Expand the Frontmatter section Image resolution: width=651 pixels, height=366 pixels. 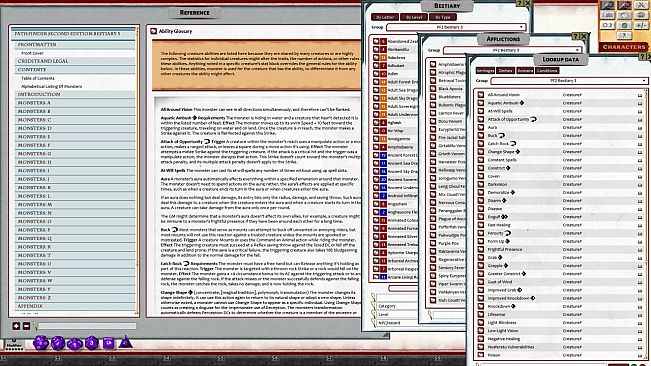click(x=75, y=44)
